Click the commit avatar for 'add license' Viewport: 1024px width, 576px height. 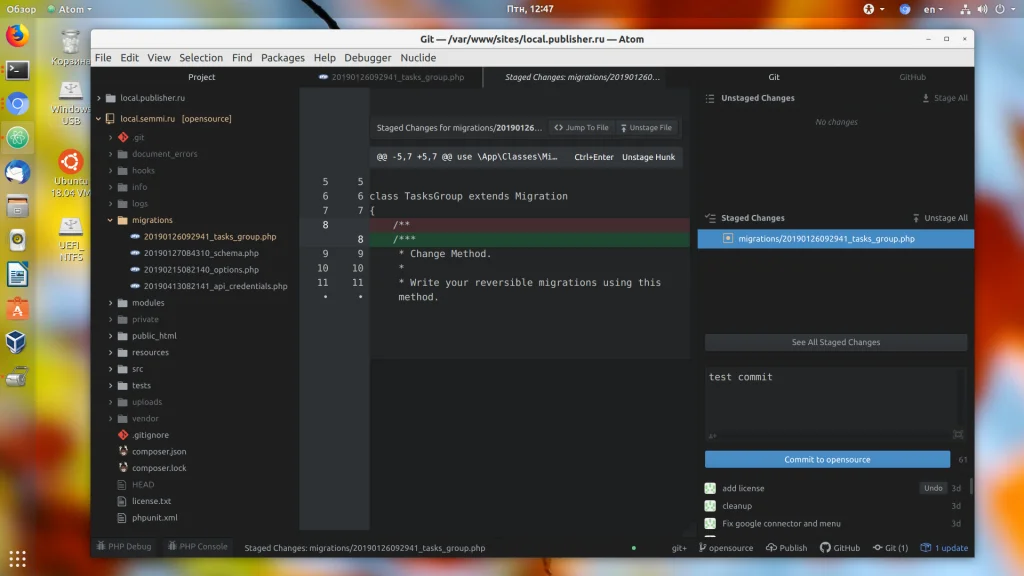pos(710,488)
